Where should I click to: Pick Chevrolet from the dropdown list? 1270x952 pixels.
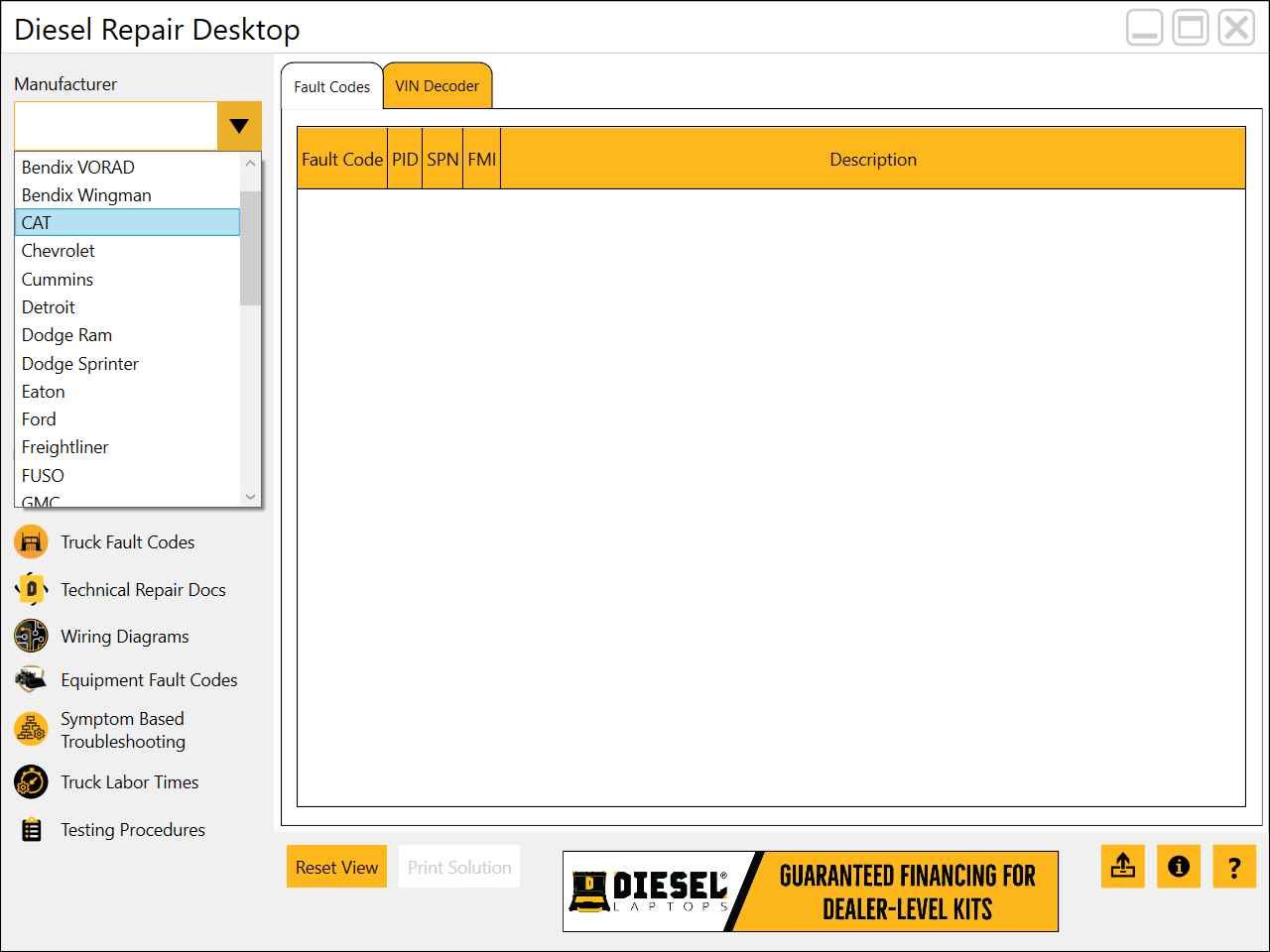click(x=127, y=251)
